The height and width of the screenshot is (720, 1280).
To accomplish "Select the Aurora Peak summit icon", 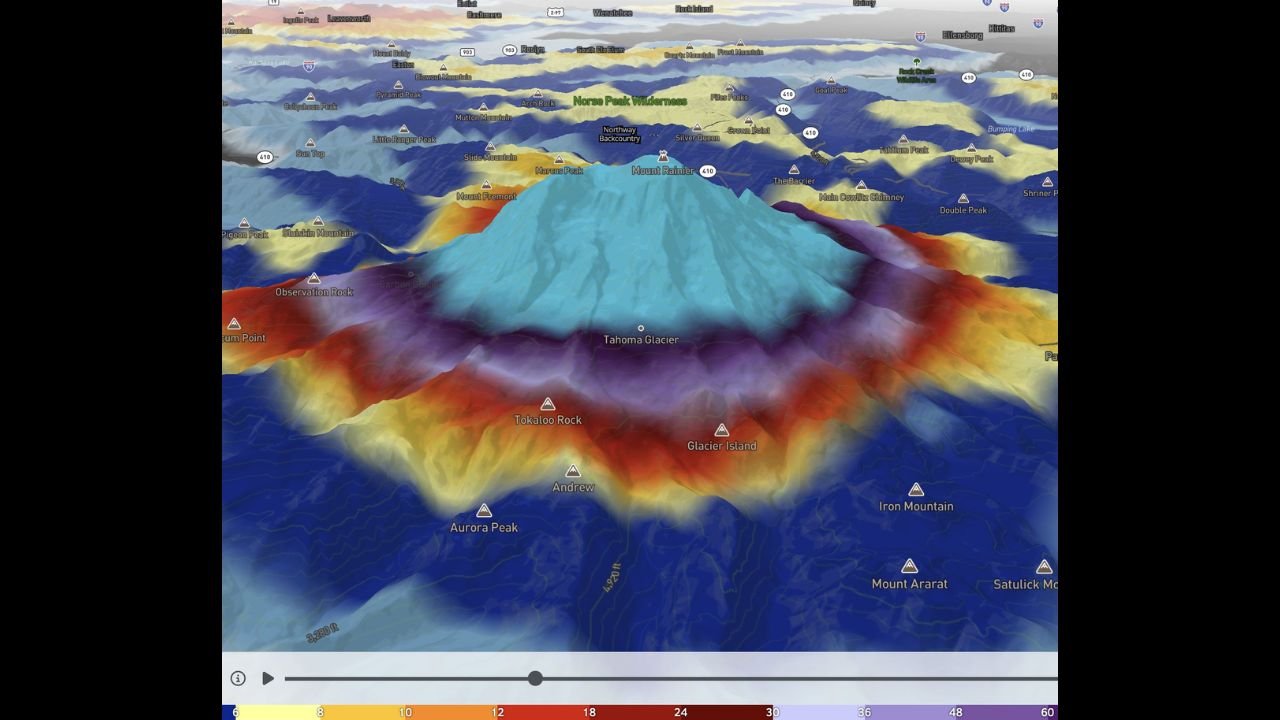I will tap(484, 511).
